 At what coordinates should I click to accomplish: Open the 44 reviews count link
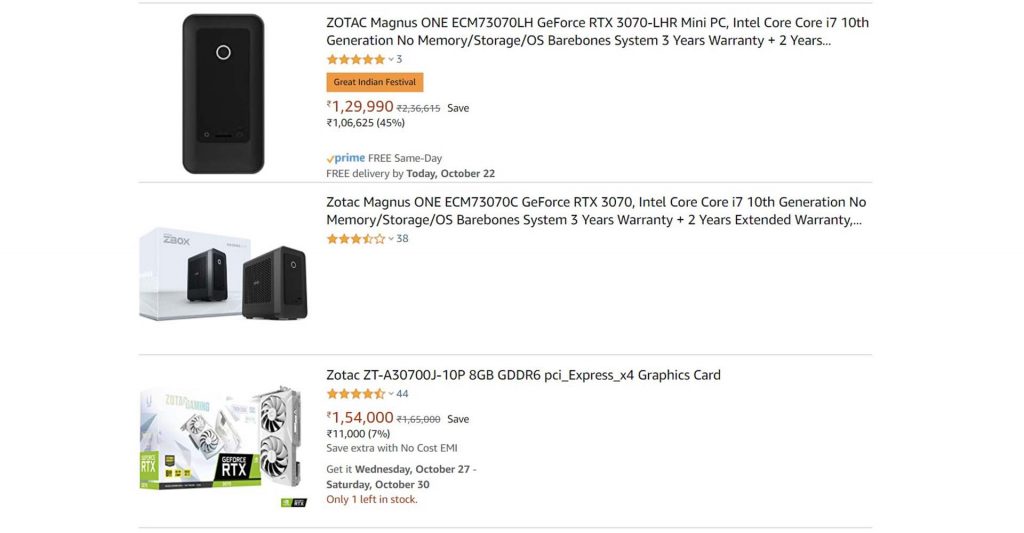coord(402,394)
